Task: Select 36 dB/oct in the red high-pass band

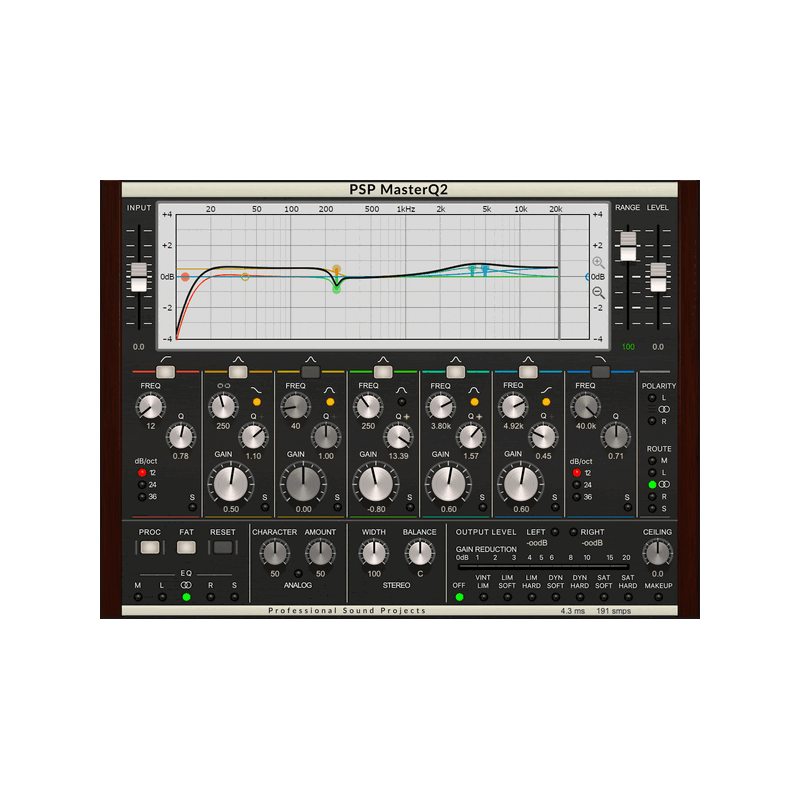Action: pyautogui.click(x=142, y=497)
